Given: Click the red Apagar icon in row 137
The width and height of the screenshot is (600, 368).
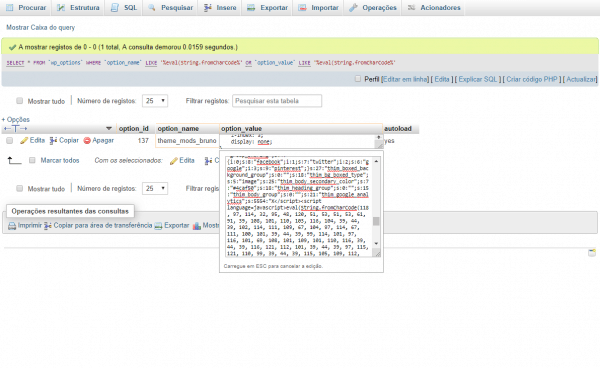Looking at the screenshot, I should click(87, 141).
